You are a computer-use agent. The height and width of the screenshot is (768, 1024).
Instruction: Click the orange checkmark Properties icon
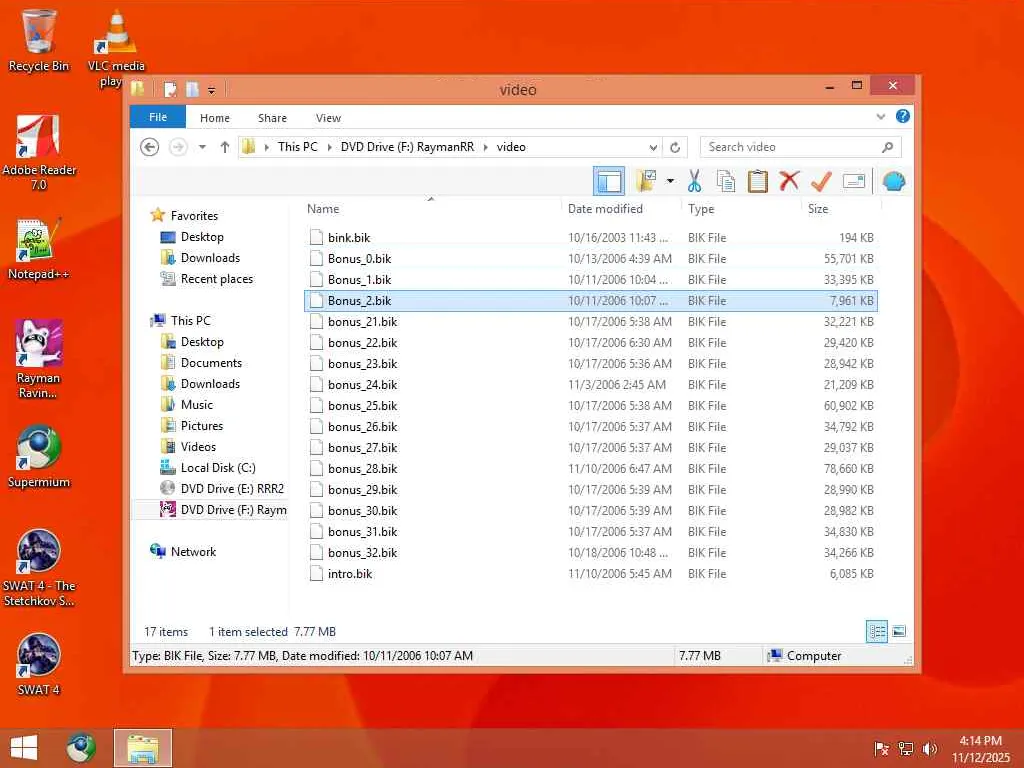[x=821, y=181]
